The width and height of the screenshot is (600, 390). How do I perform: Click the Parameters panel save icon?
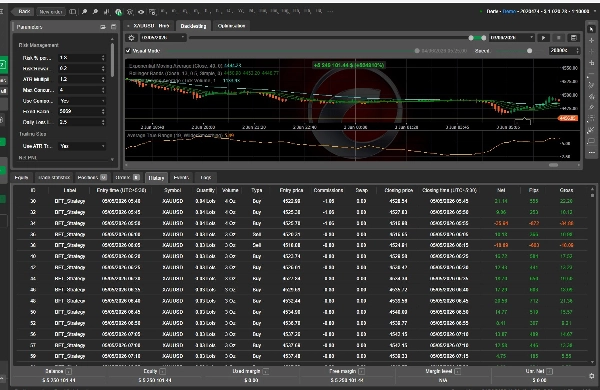pyautogui.click(x=113, y=27)
